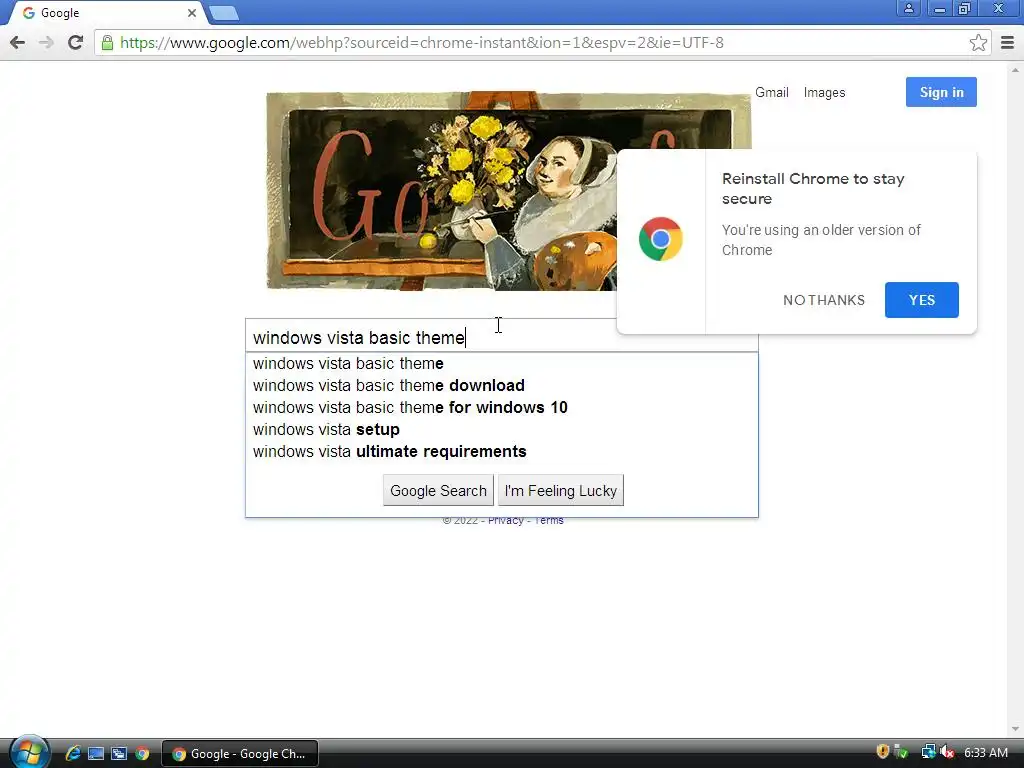Click I'm Feeling Lucky button
The width and height of the screenshot is (1024, 768).
point(560,490)
